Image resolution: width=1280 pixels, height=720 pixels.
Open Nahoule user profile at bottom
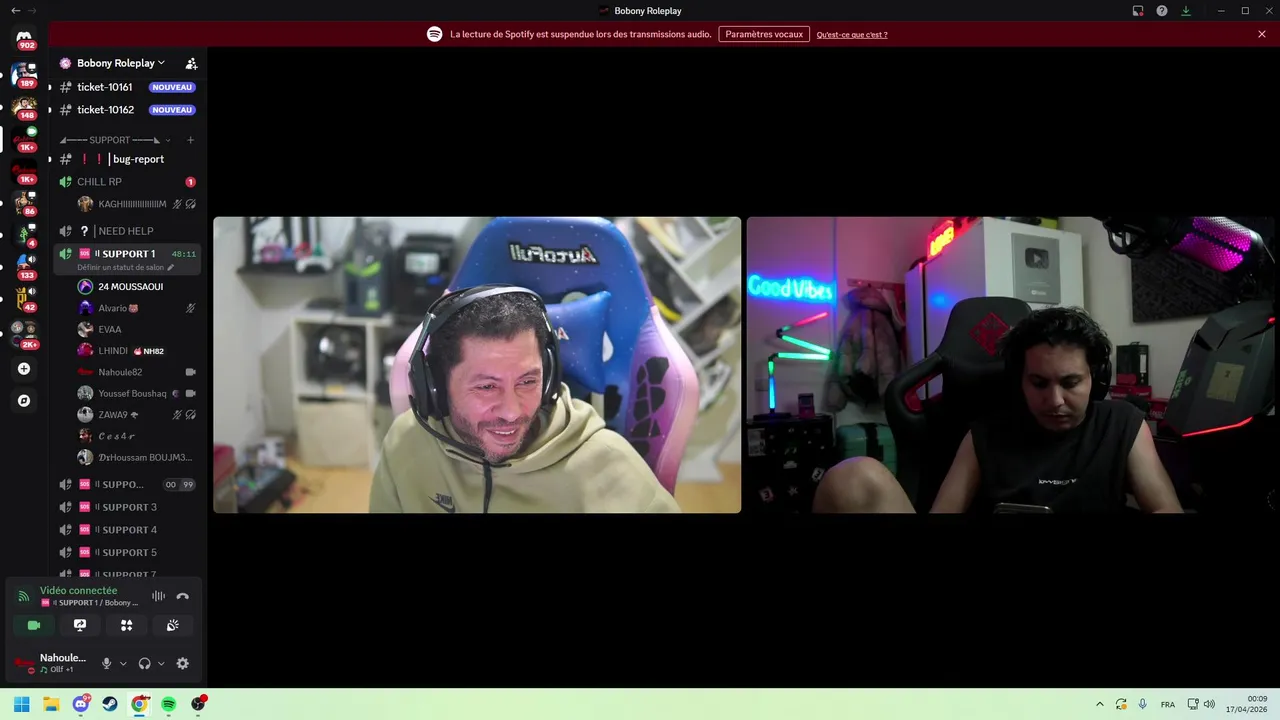[52, 663]
